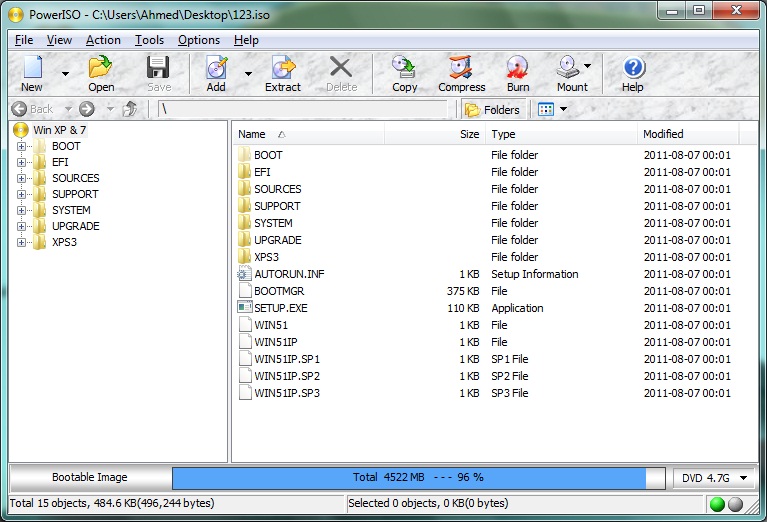Image resolution: width=767 pixels, height=522 pixels.
Task: Click the Total 4522 MB capacity bar
Action: 419,478
